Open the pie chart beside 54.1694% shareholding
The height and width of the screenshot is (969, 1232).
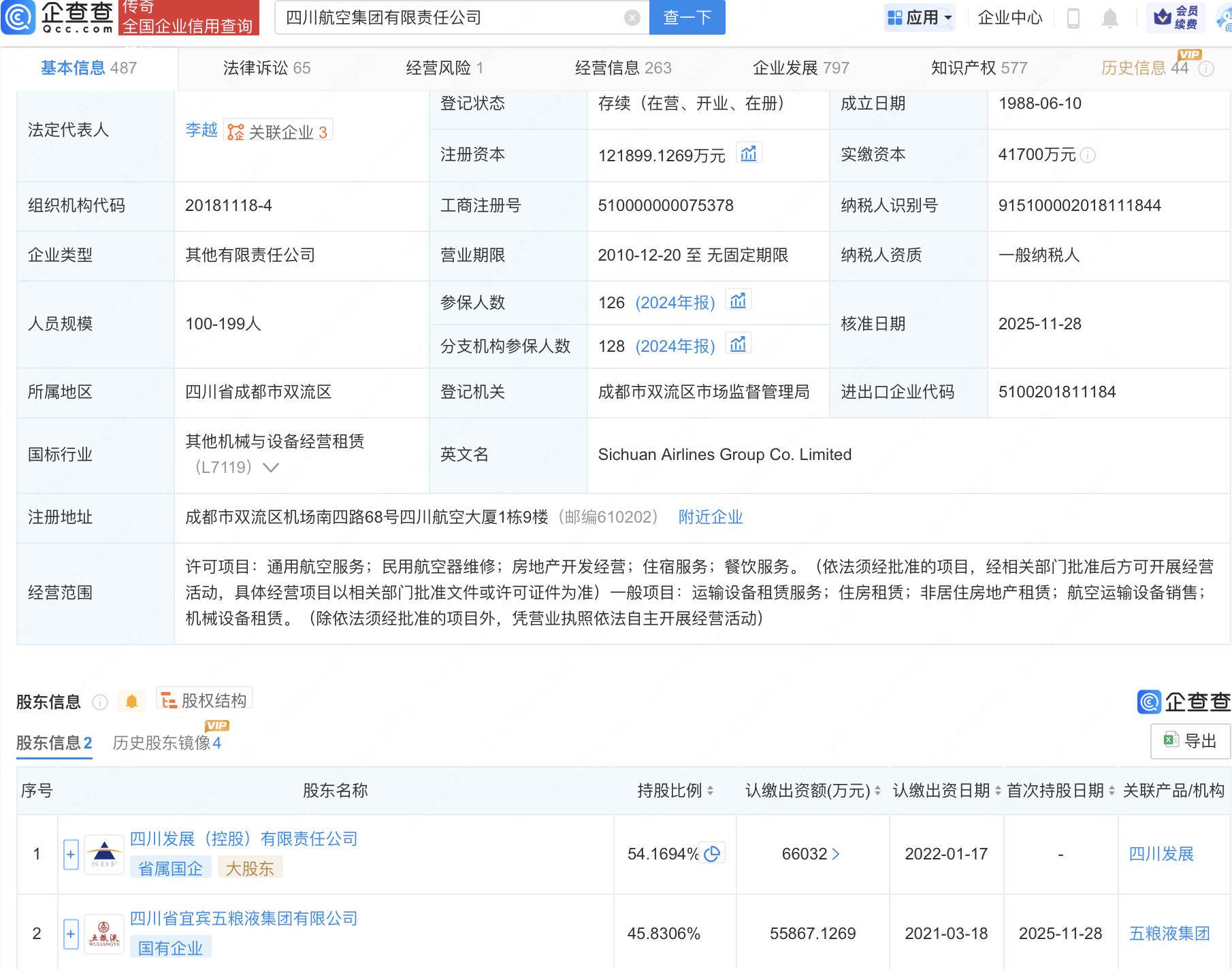713,852
